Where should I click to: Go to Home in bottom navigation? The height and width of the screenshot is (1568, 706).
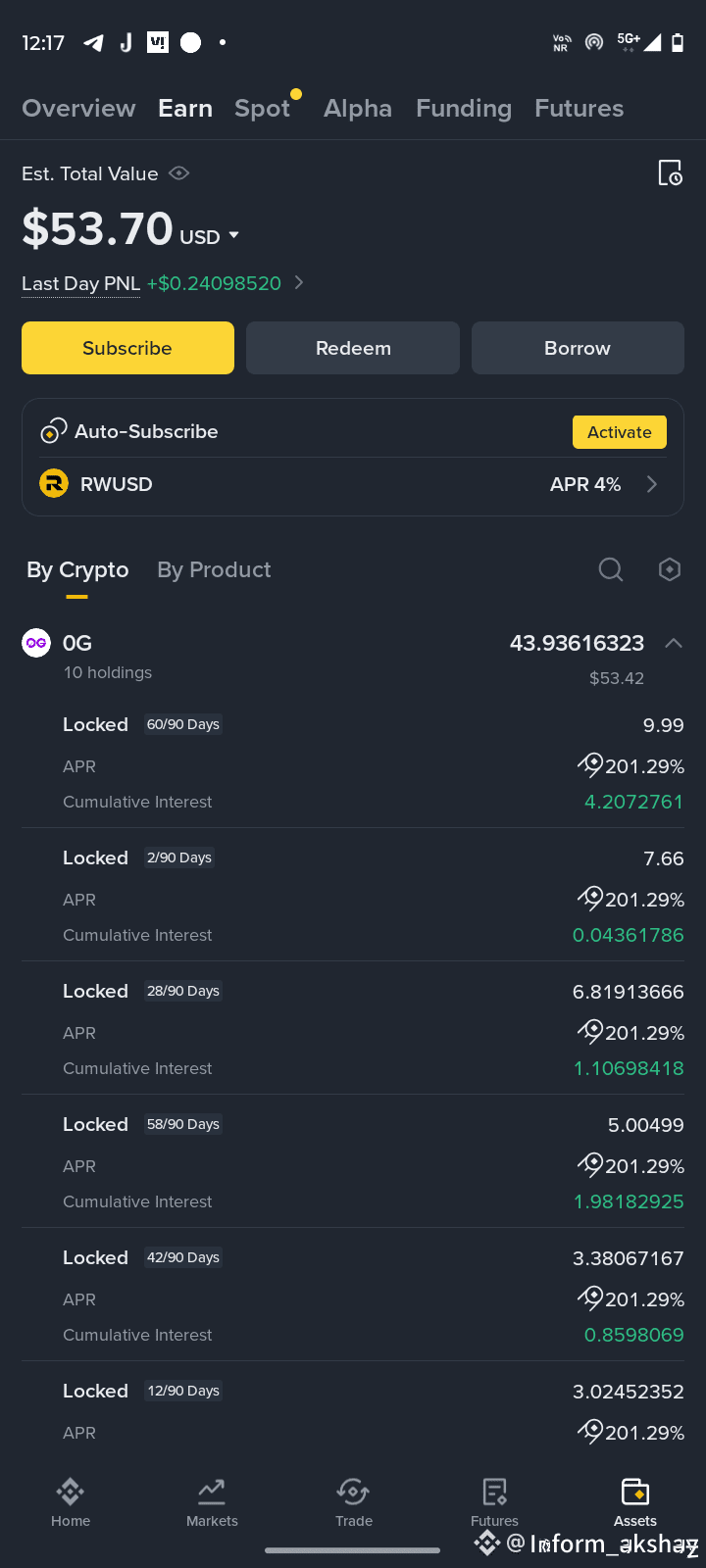pyautogui.click(x=71, y=1502)
